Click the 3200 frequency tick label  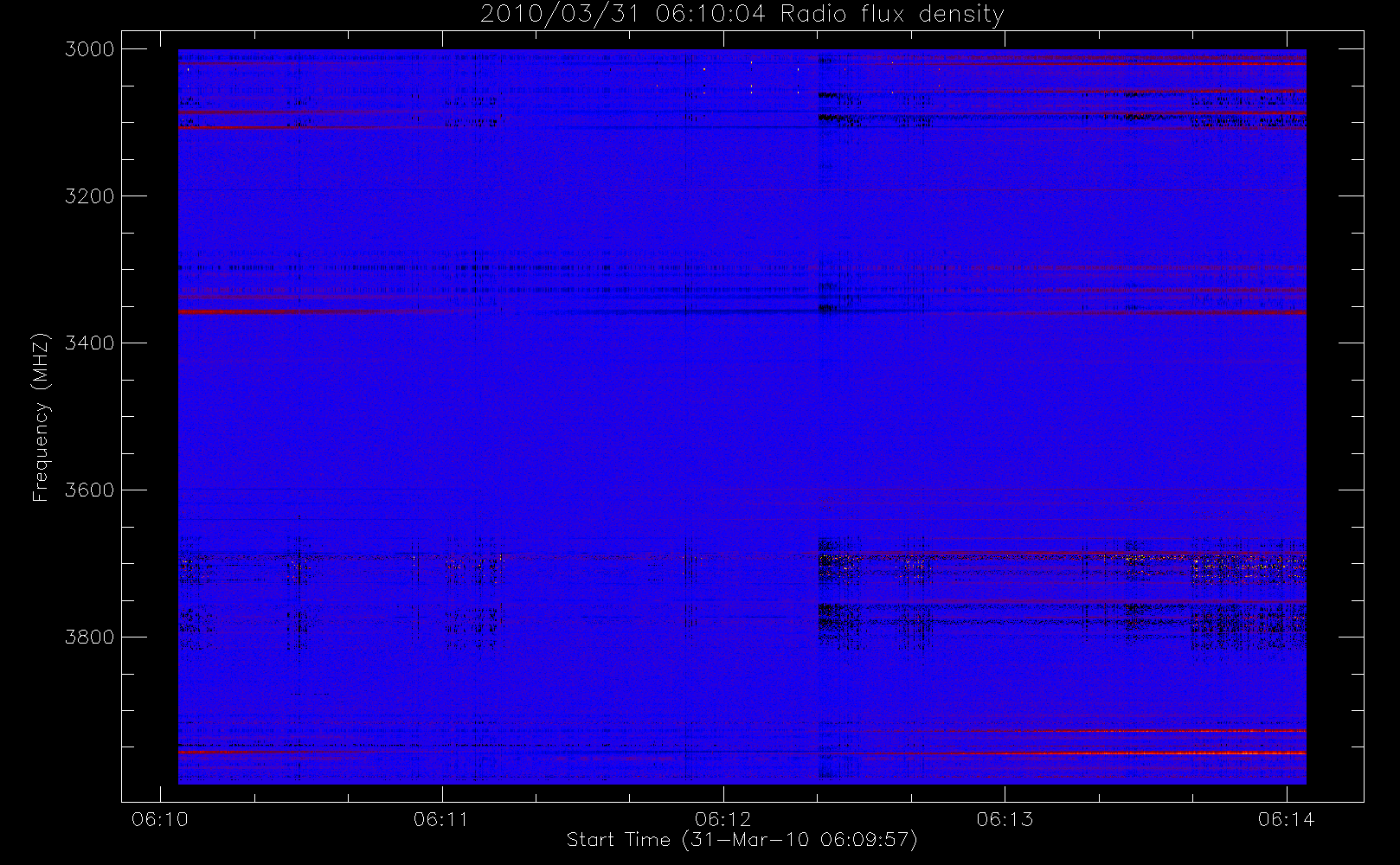pyautogui.click(x=90, y=196)
